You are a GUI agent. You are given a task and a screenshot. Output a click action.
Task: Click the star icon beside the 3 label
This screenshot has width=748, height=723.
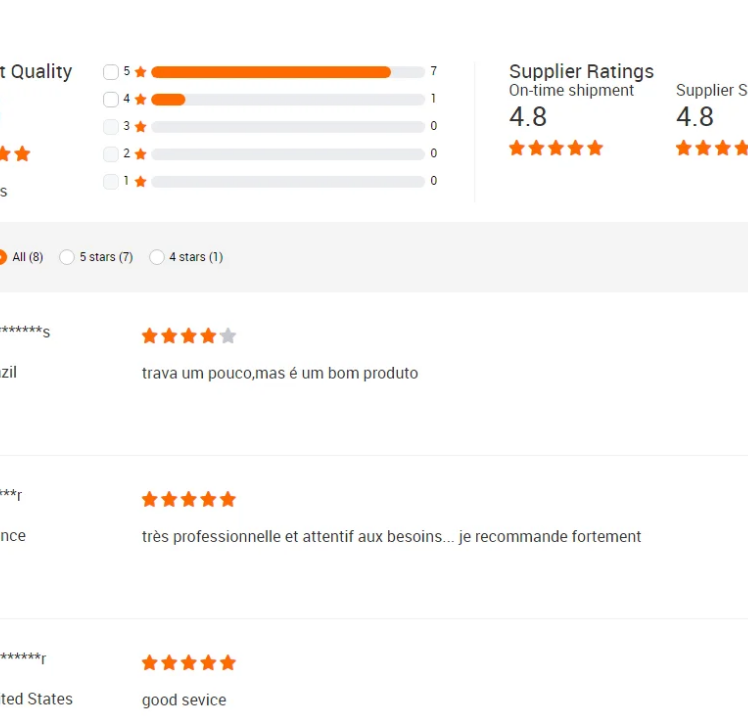(141, 126)
